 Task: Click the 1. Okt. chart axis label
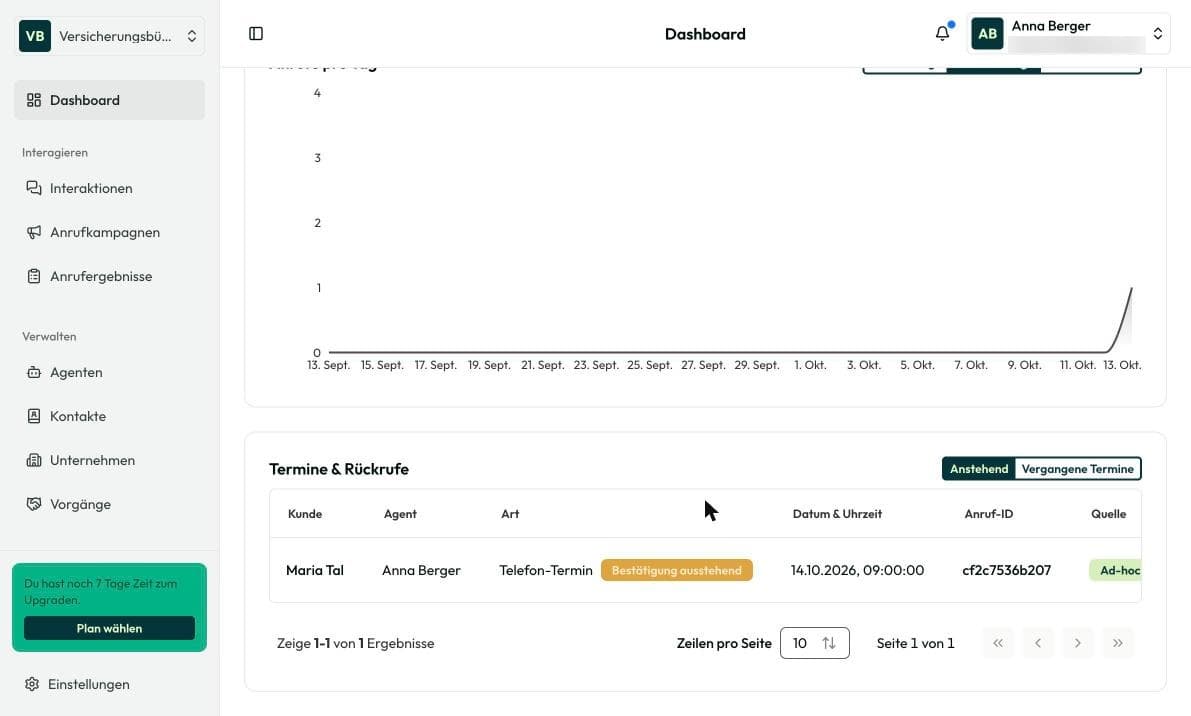click(810, 365)
